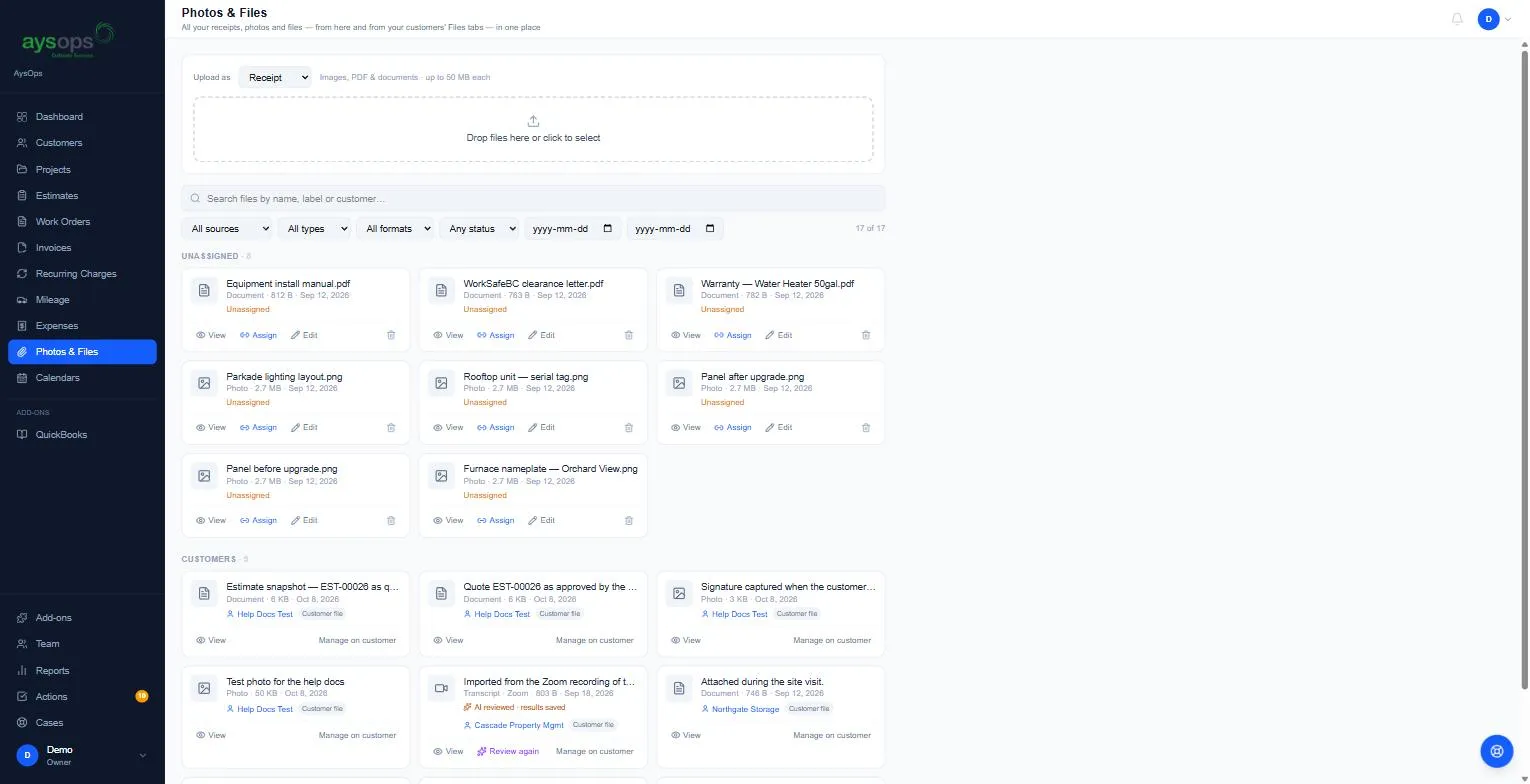This screenshot has width=1530, height=784.
Task: Open Work Orders in the sidebar
Action: [x=82, y=222]
